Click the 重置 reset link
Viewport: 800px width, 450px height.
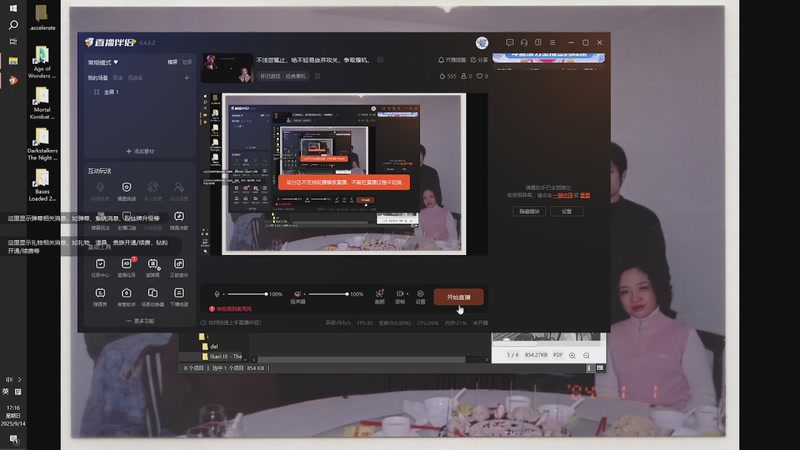coord(585,195)
